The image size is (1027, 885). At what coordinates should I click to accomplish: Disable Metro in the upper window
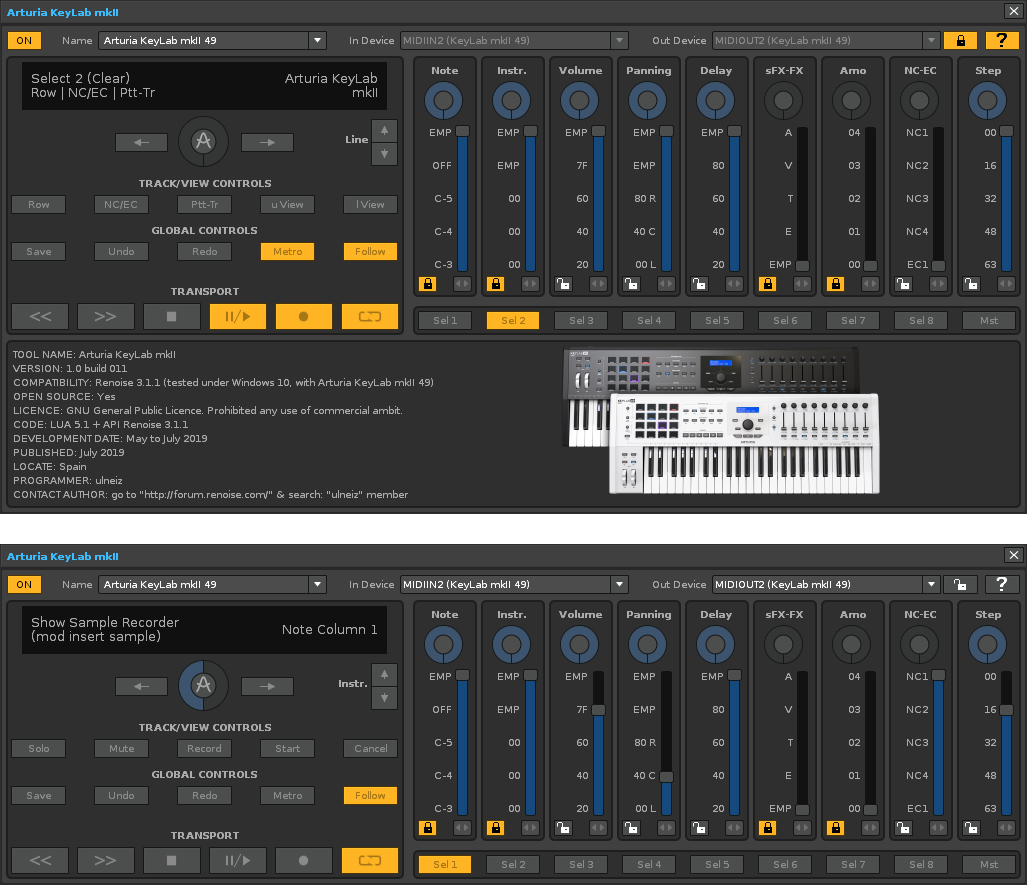(x=288, y=252)
